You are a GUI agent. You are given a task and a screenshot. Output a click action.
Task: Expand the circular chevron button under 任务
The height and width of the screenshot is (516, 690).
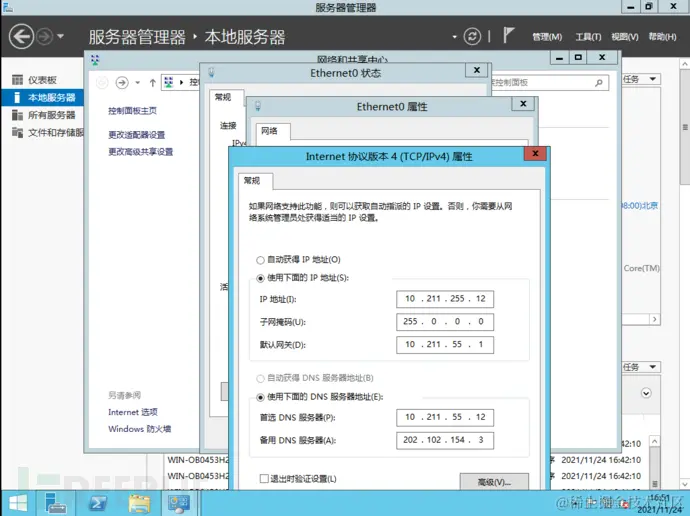pos(646,393)
